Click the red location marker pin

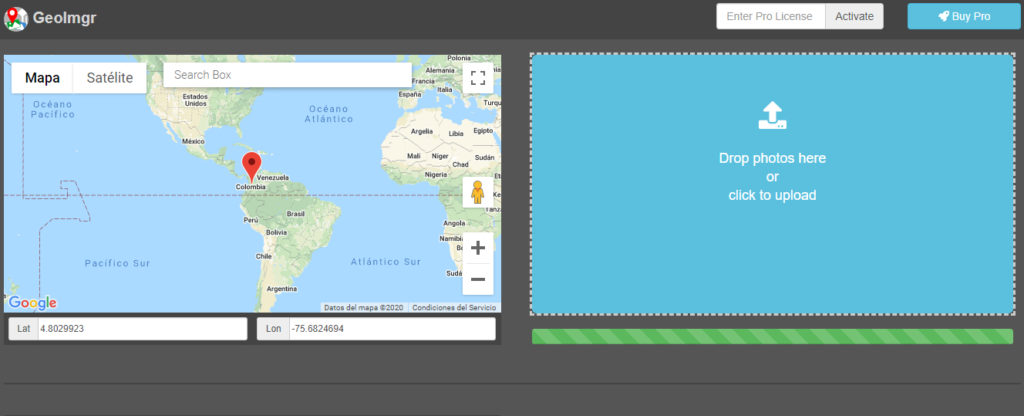(251, 167)
